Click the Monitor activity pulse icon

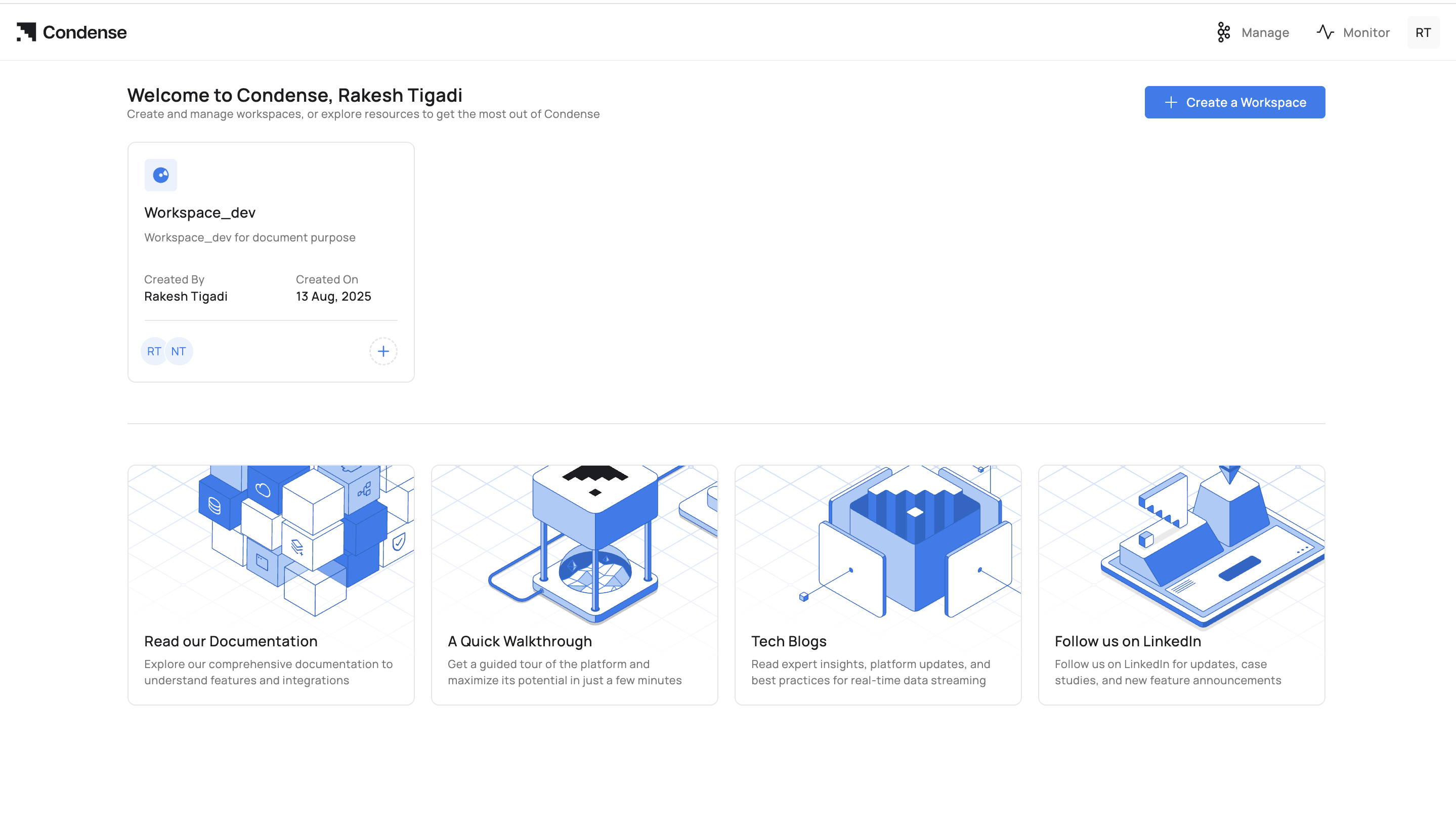coord(1325,32)
